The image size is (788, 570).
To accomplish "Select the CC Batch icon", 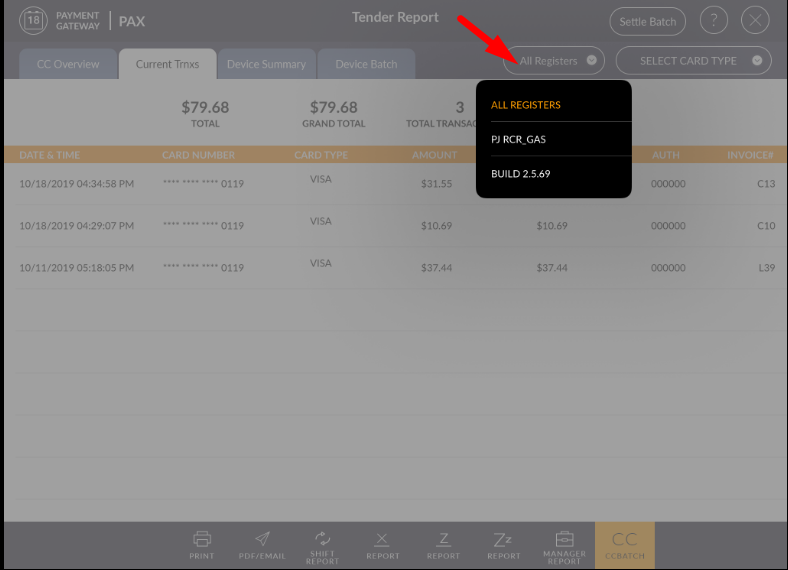I will coord(624,544).
